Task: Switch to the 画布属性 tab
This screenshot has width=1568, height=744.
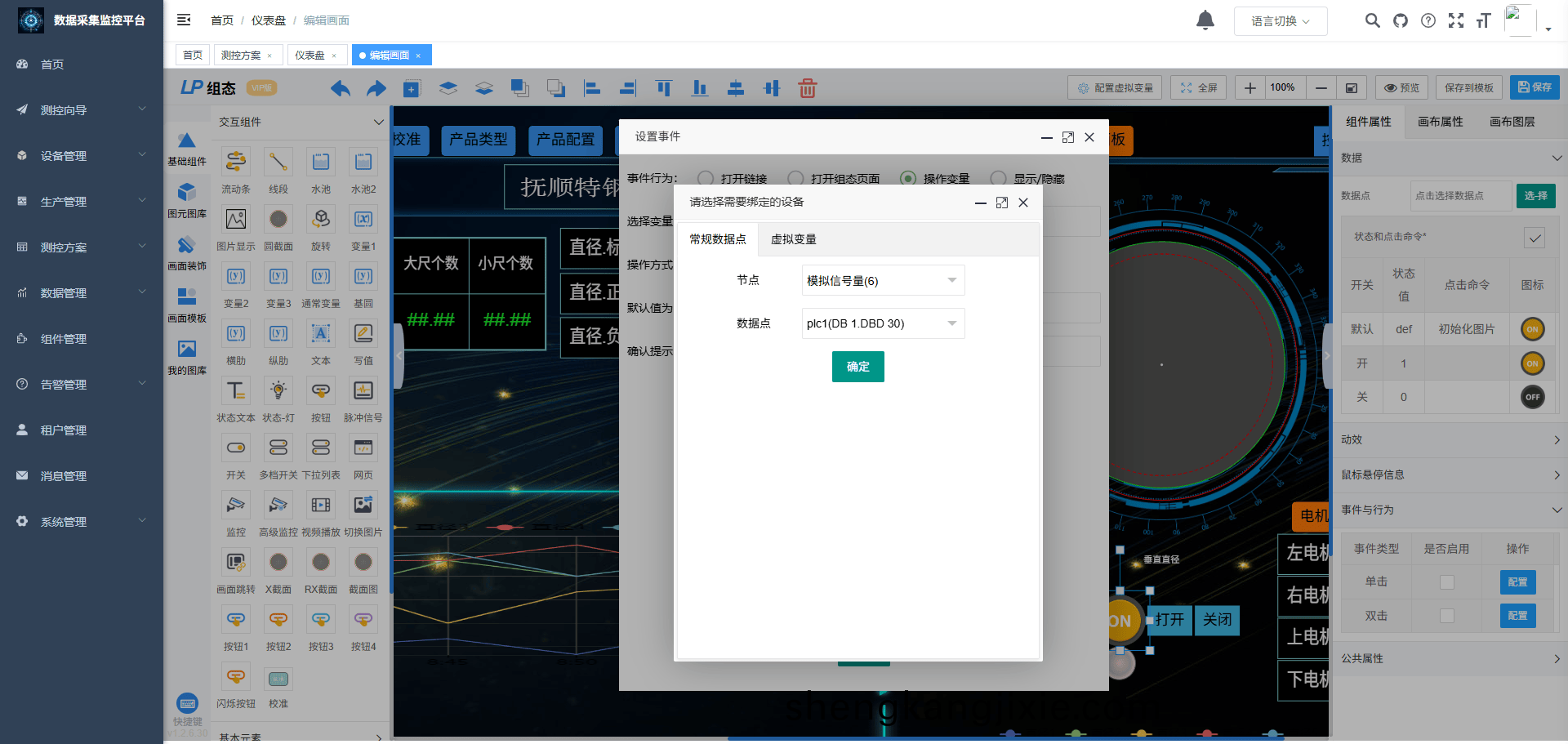Action: tap(1440, 122)
